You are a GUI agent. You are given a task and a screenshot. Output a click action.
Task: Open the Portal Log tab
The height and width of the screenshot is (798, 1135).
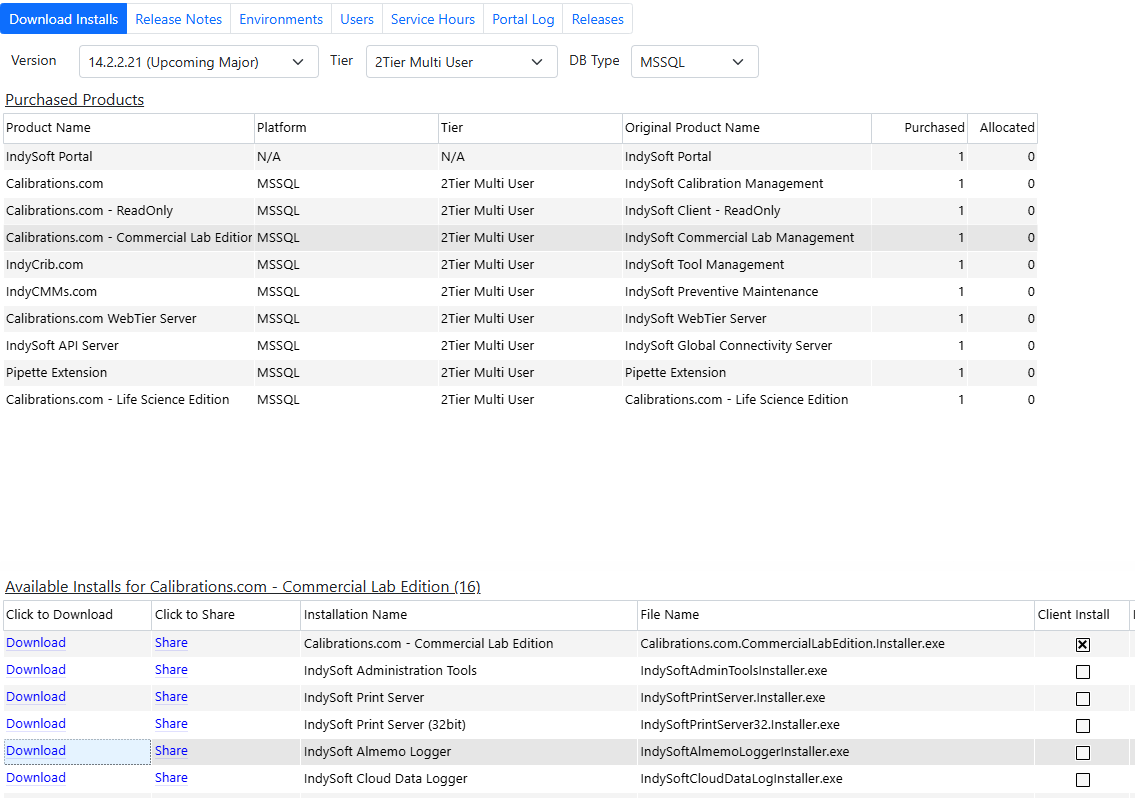click(523, 19)
